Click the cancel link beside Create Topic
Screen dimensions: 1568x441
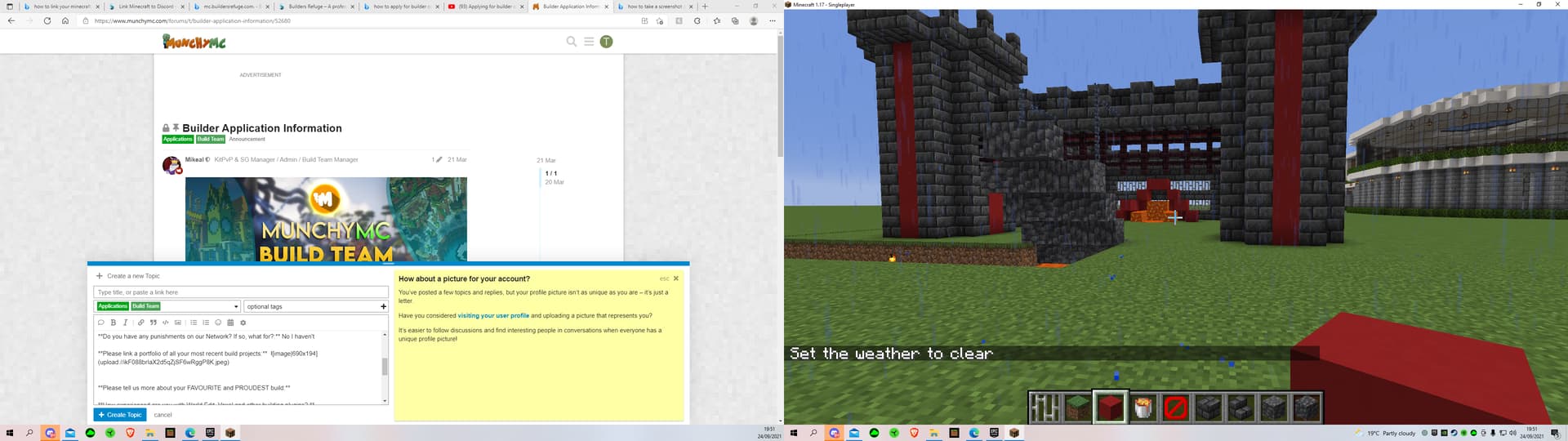pyautogui.click(x=163, y=415)
